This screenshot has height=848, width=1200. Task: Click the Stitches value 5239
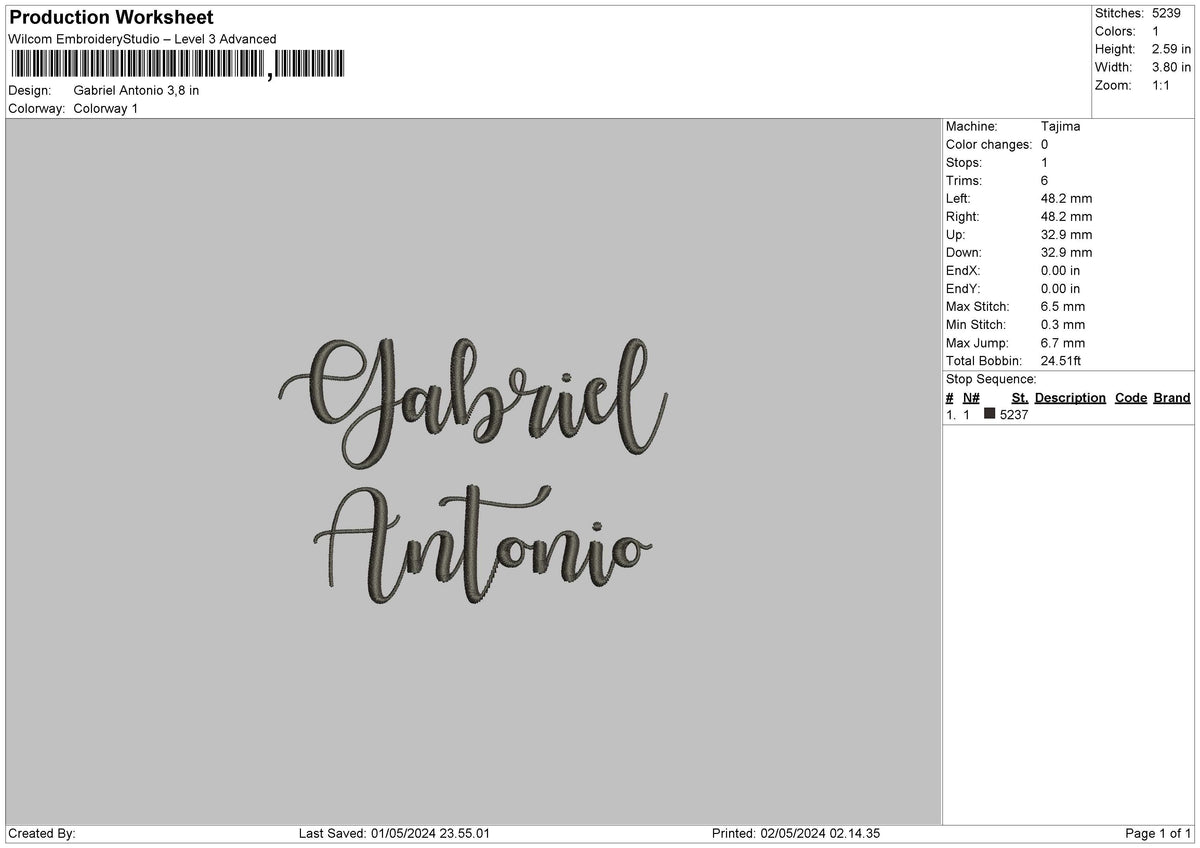(x=1167, y=13)
